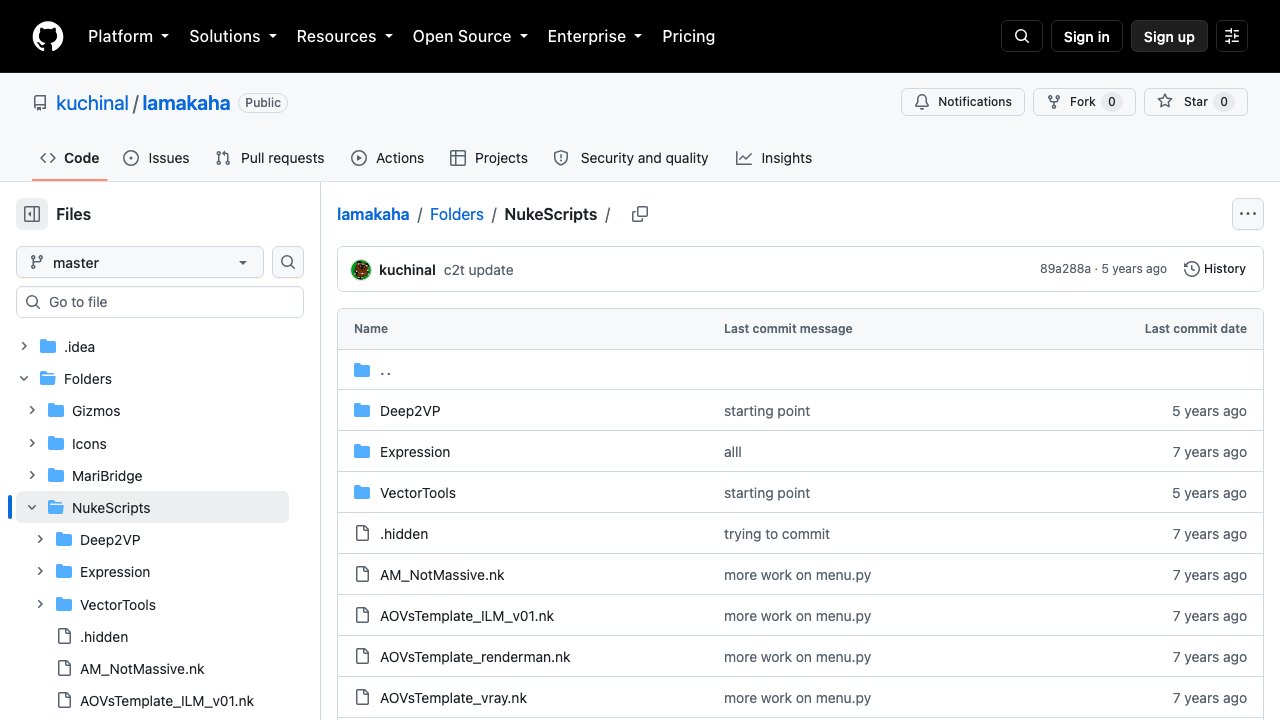Collapse the Folders directory chevron

24,379
